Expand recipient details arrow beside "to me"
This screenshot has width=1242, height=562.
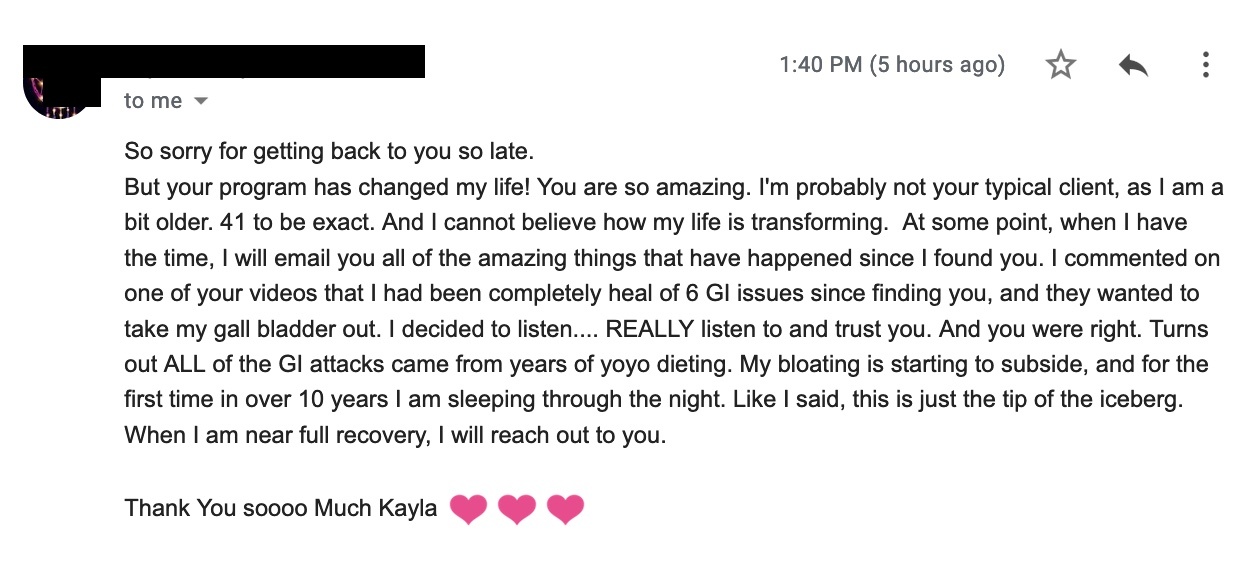[x=201, y=101]
